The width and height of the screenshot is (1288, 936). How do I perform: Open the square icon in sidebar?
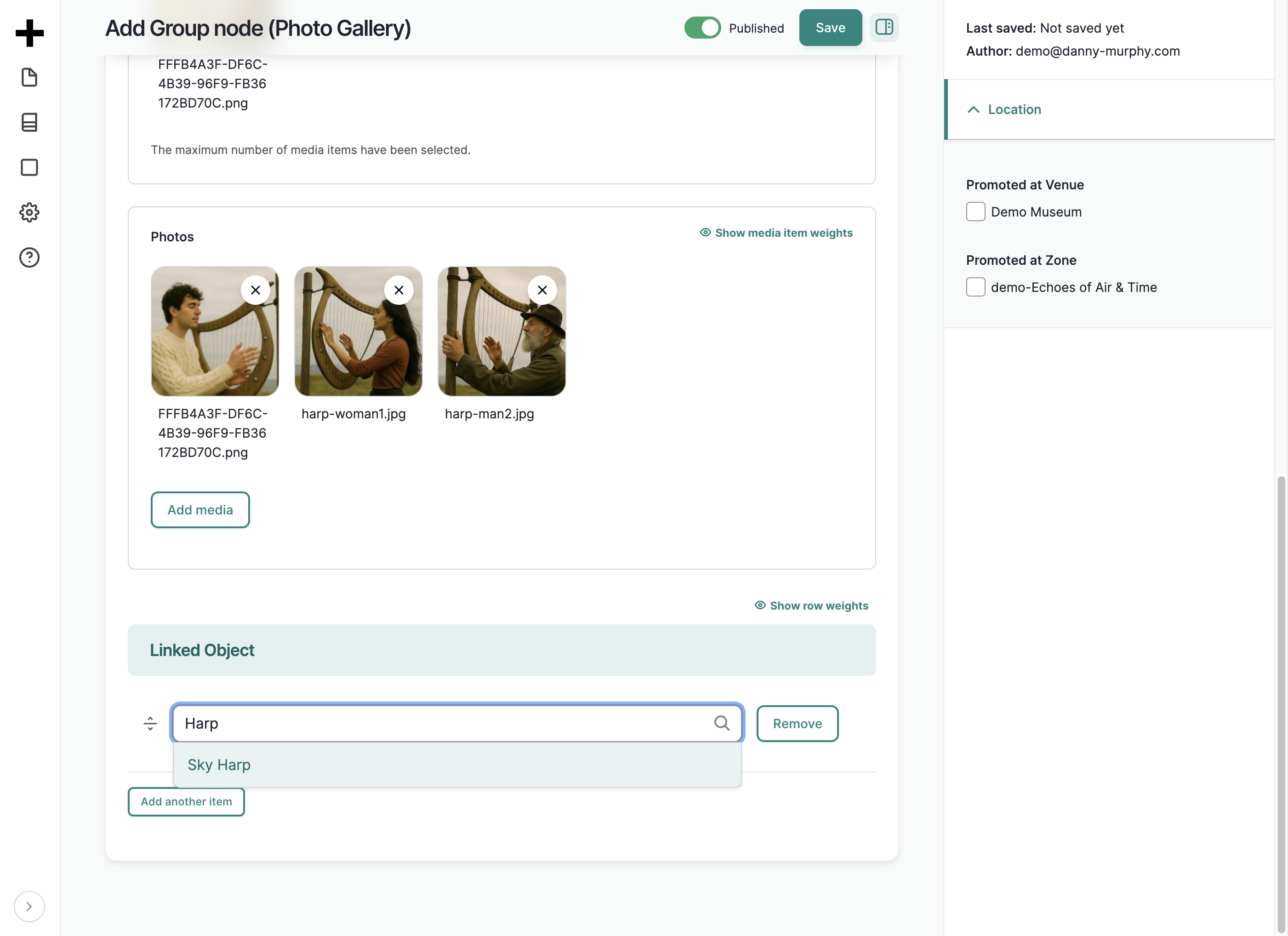tap(29, 167)
